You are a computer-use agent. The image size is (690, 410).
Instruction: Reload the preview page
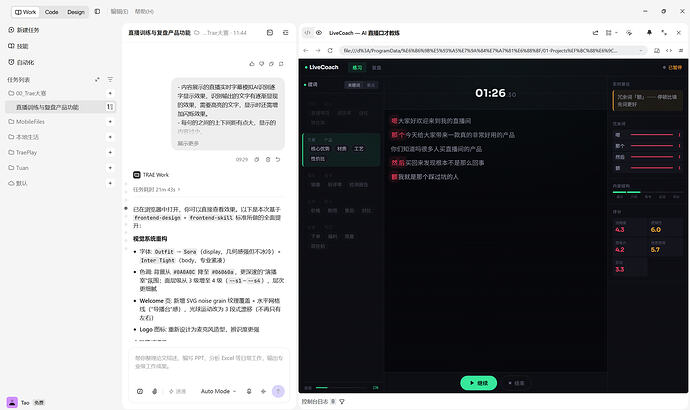tap(330, 51)
